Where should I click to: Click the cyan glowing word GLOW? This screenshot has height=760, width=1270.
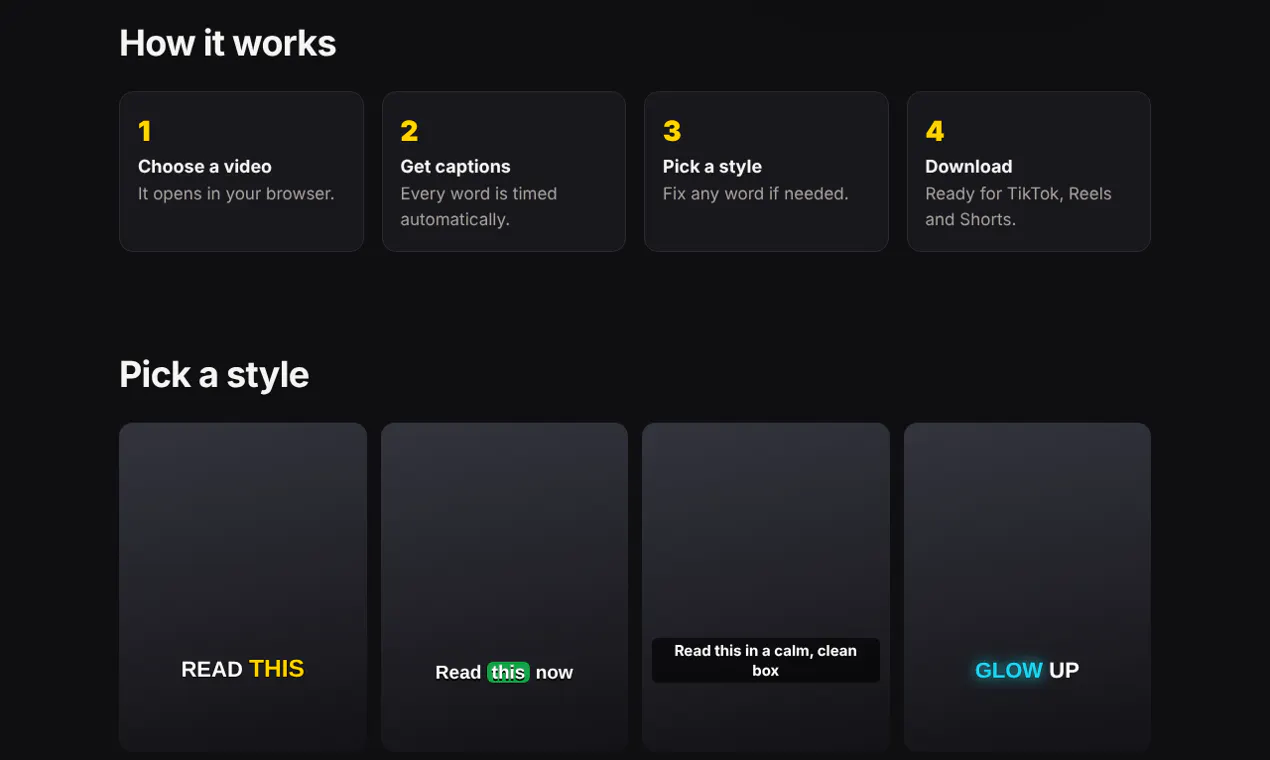pyautogui.click(x=1009, y=670)
